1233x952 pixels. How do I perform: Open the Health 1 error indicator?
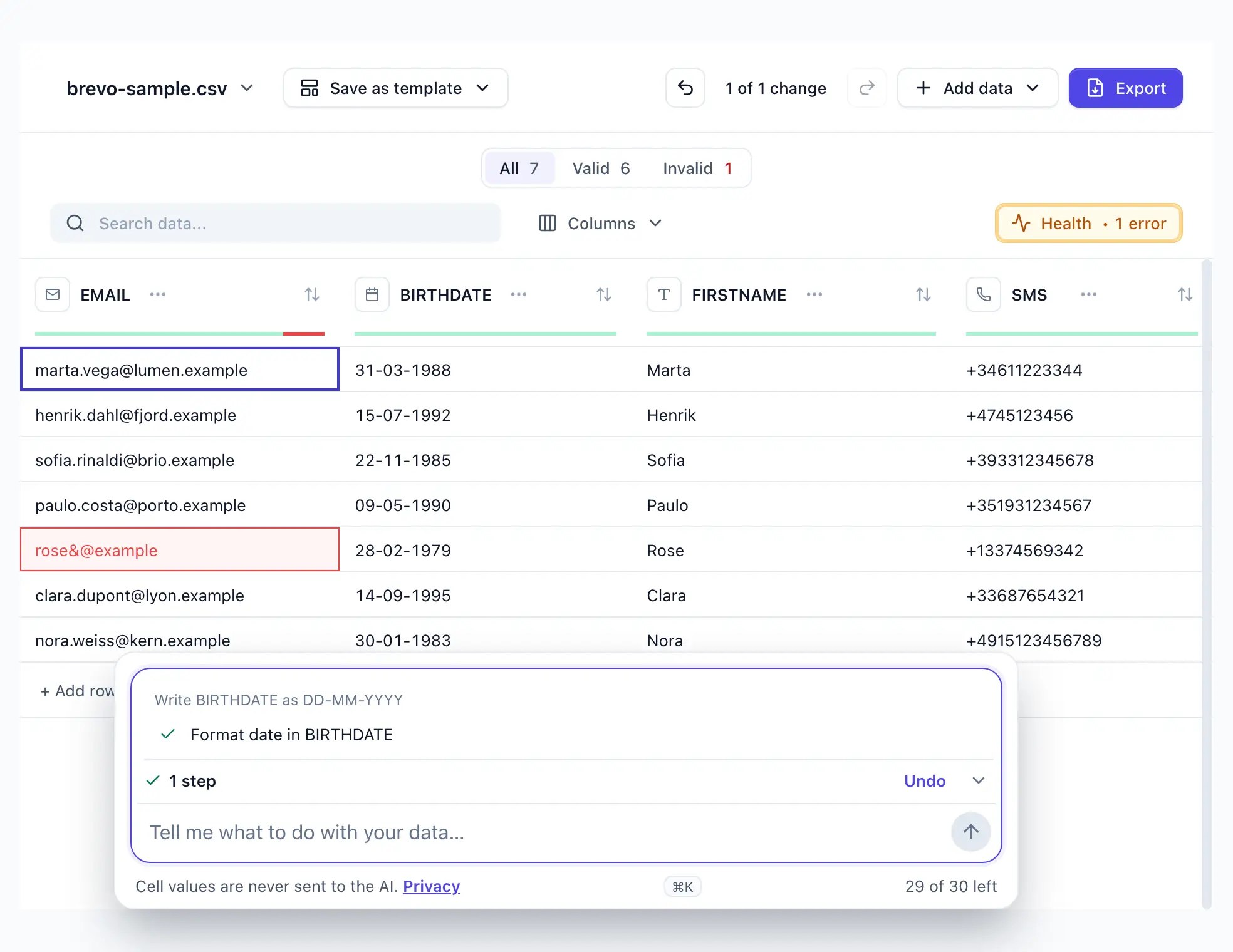pos(1089,223)
